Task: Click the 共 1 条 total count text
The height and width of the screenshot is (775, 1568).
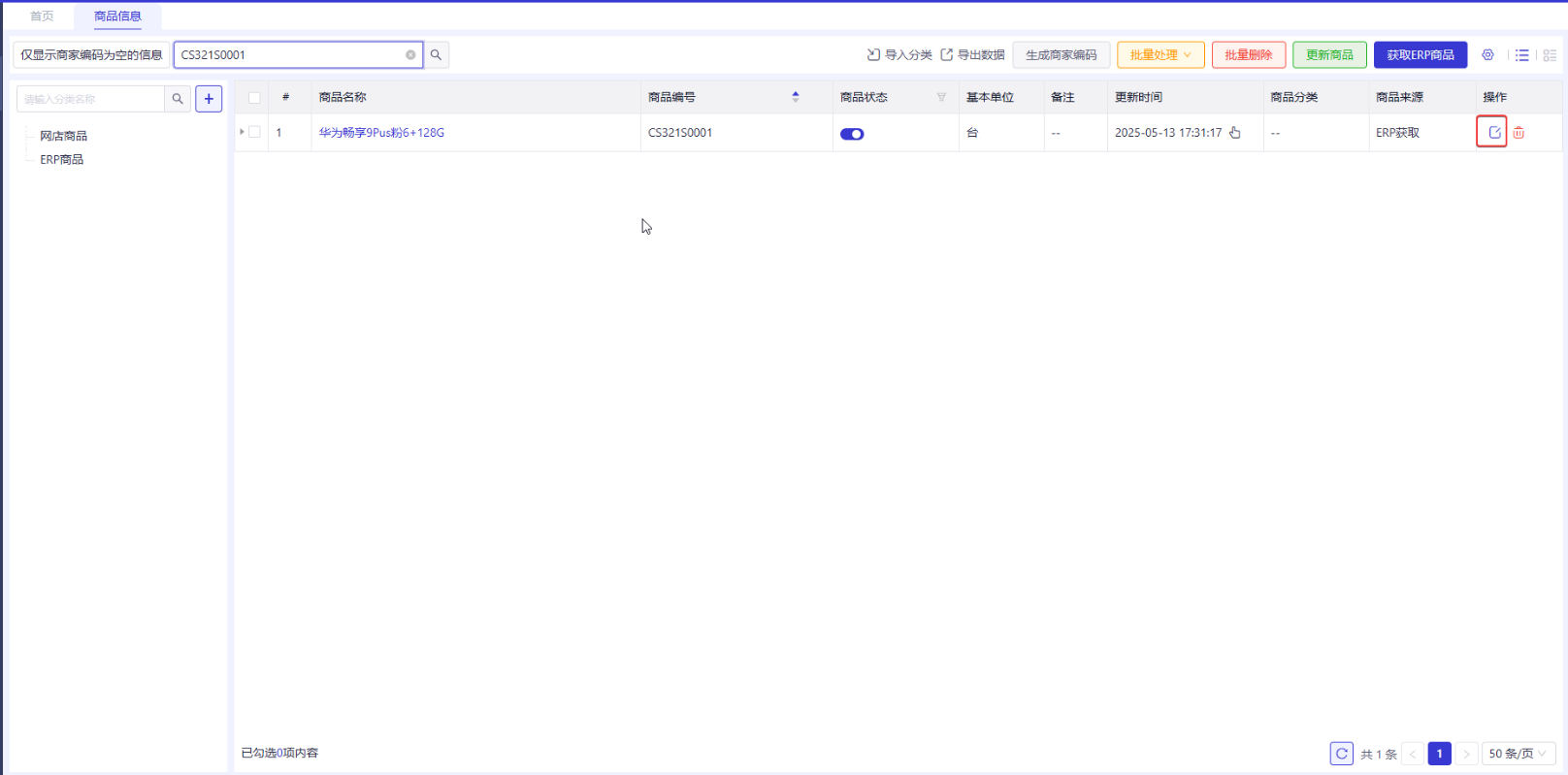Action: pyautogui.click(x=1379, y=754)
